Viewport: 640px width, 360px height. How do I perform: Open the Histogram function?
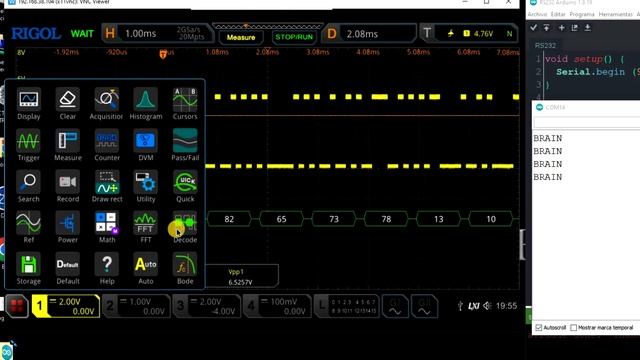146,99
